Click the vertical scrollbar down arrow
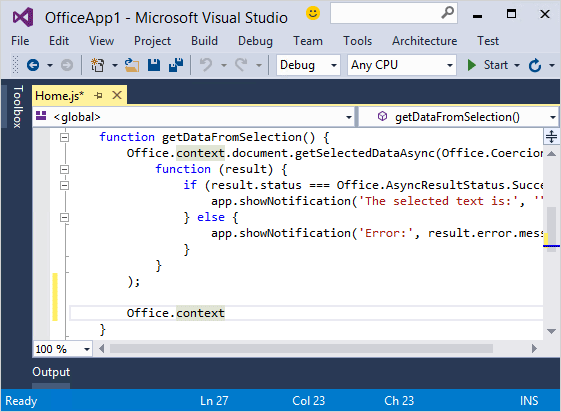The image size is (561, 412). [551, 331]
